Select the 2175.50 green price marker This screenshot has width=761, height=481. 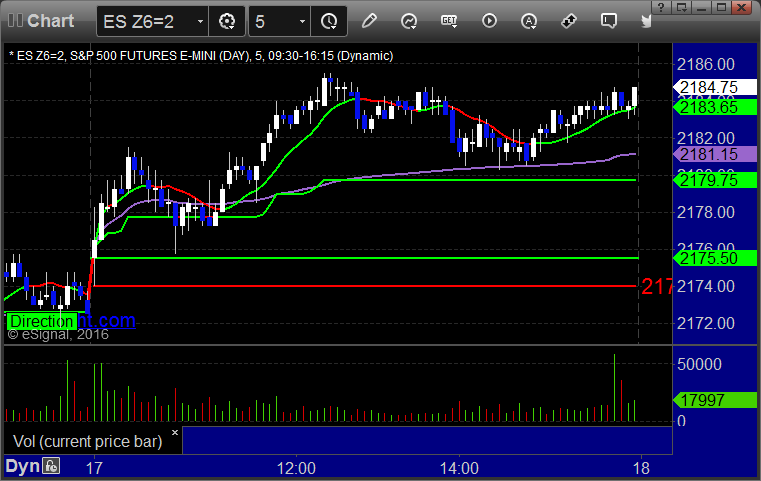[715, 258]
